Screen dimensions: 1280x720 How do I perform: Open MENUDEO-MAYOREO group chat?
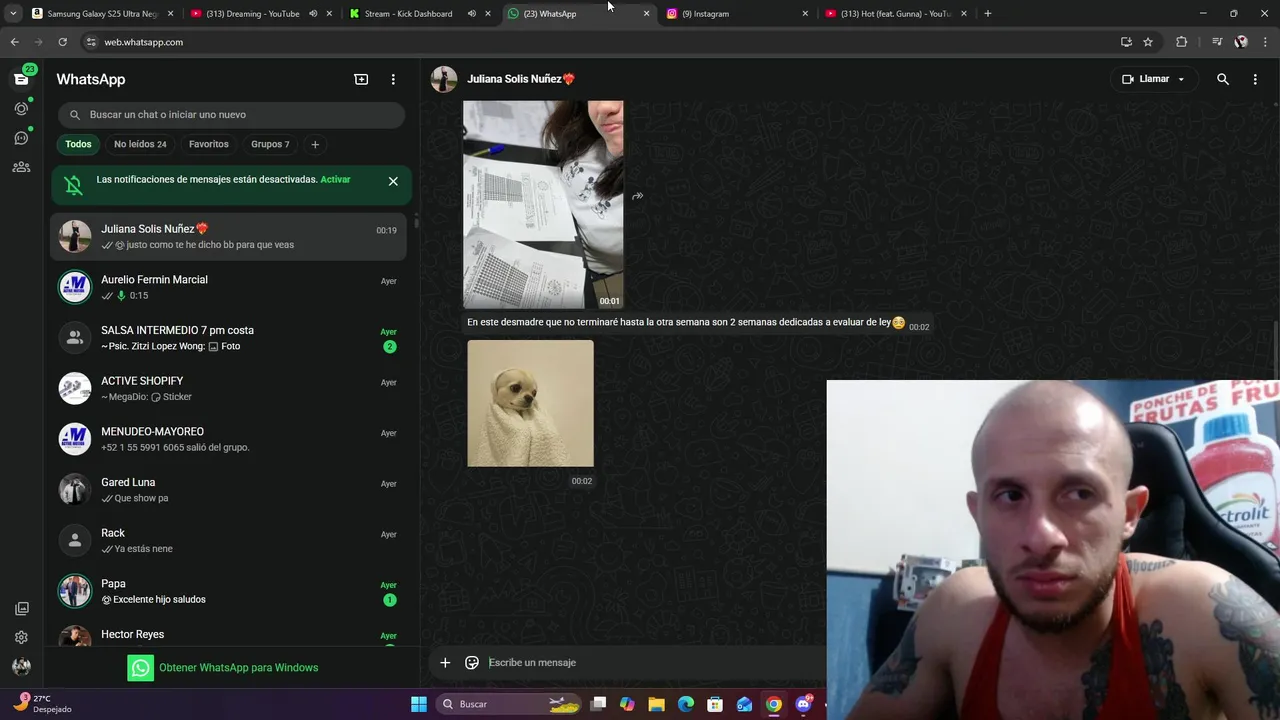(228, 439)
